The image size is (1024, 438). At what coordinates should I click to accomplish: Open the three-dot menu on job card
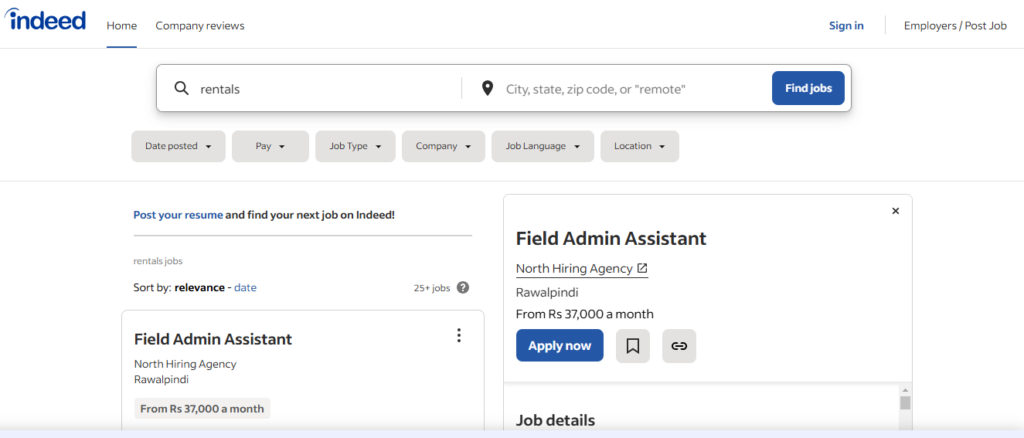point(458,336)
